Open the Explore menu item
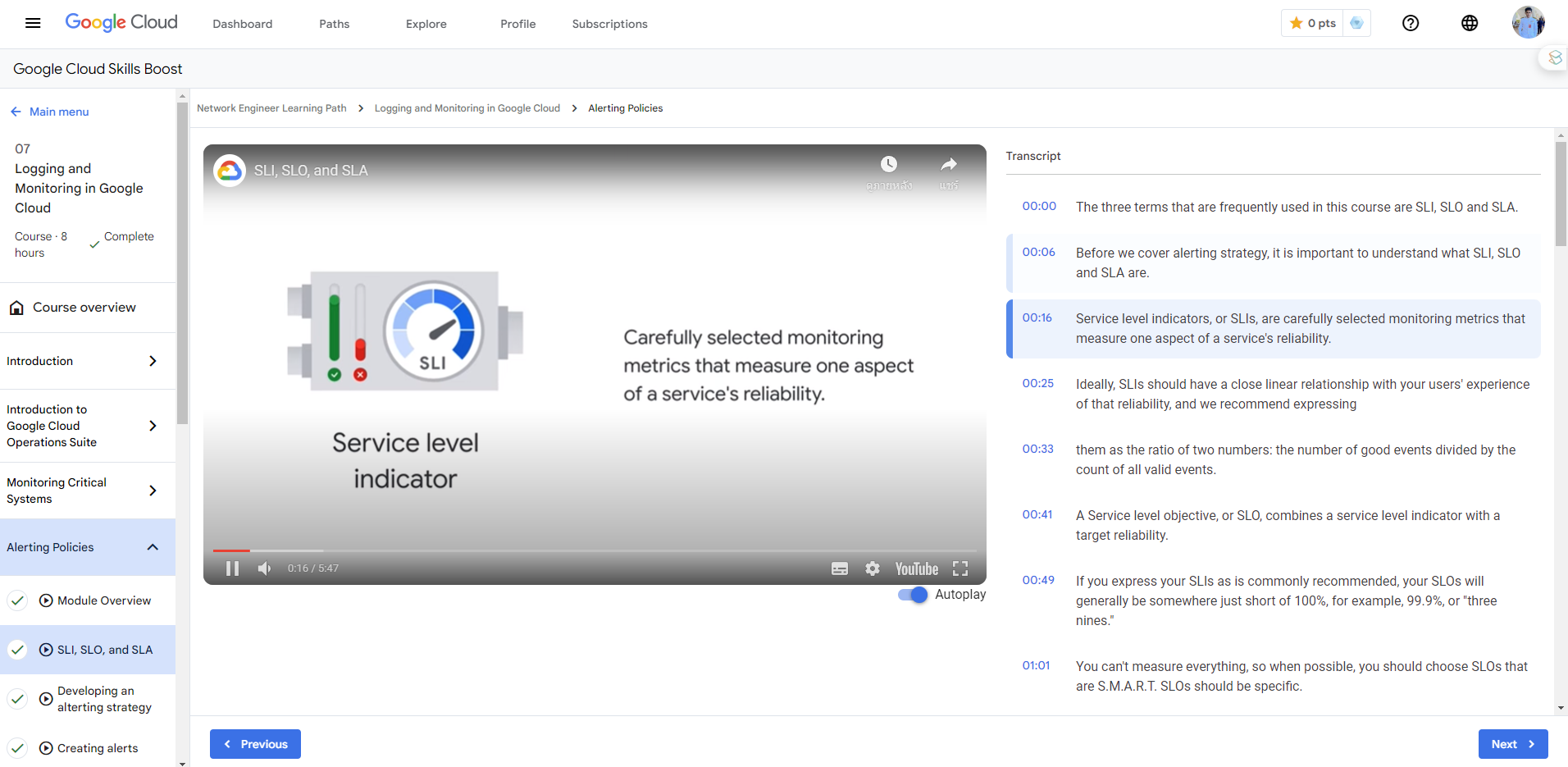Viewport: 1568px width, 767px height. tap(426, 24)
